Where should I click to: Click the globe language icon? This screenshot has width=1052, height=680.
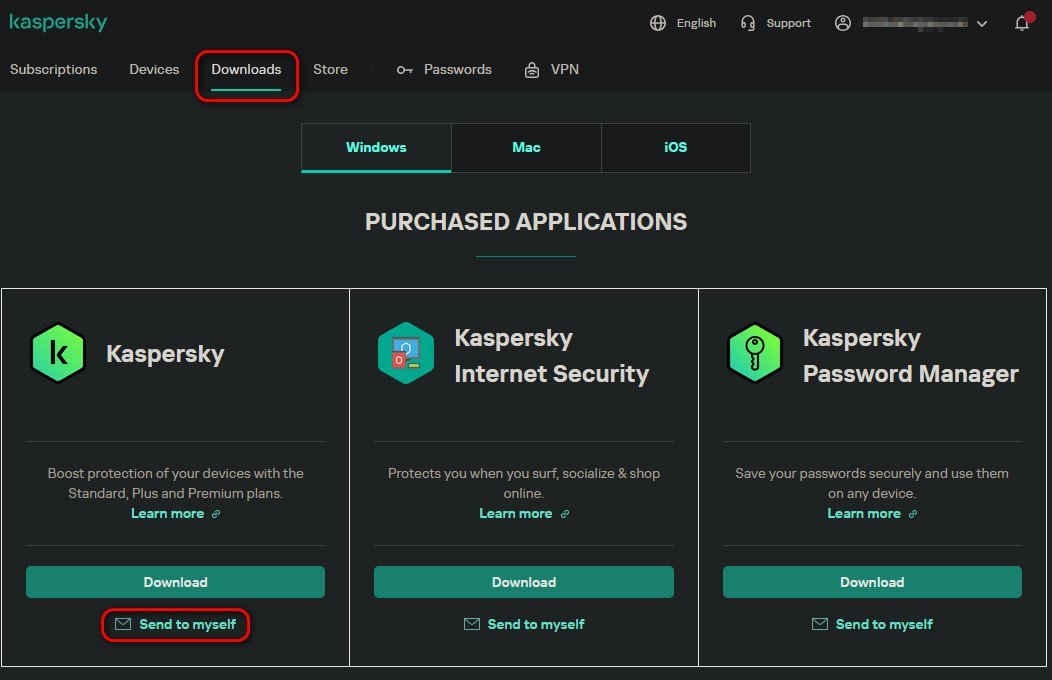pyautogui.click(x=658, y=23)
